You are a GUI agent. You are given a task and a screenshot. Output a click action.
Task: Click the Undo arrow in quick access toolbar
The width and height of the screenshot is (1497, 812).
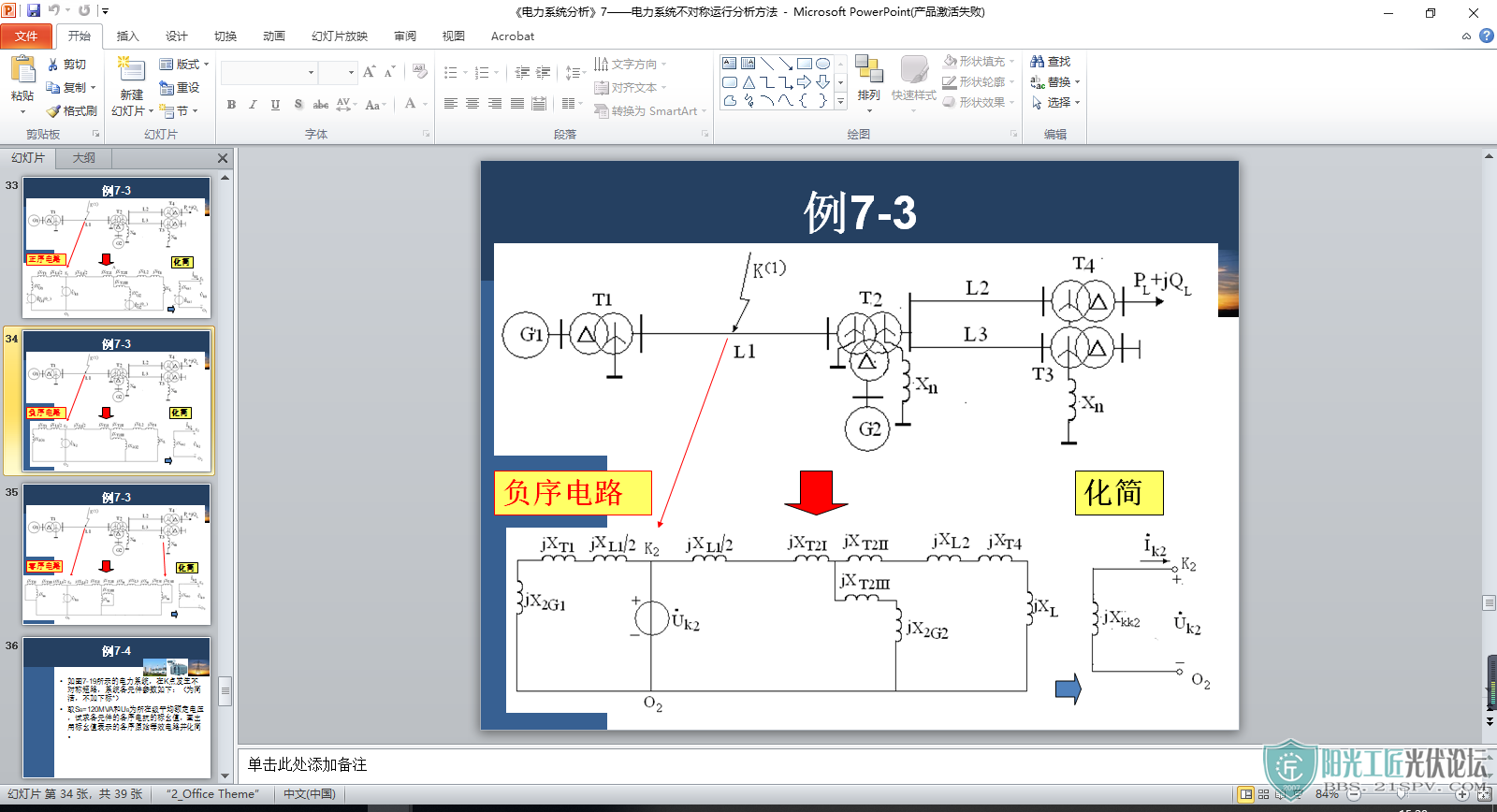[x=53, y=10]
